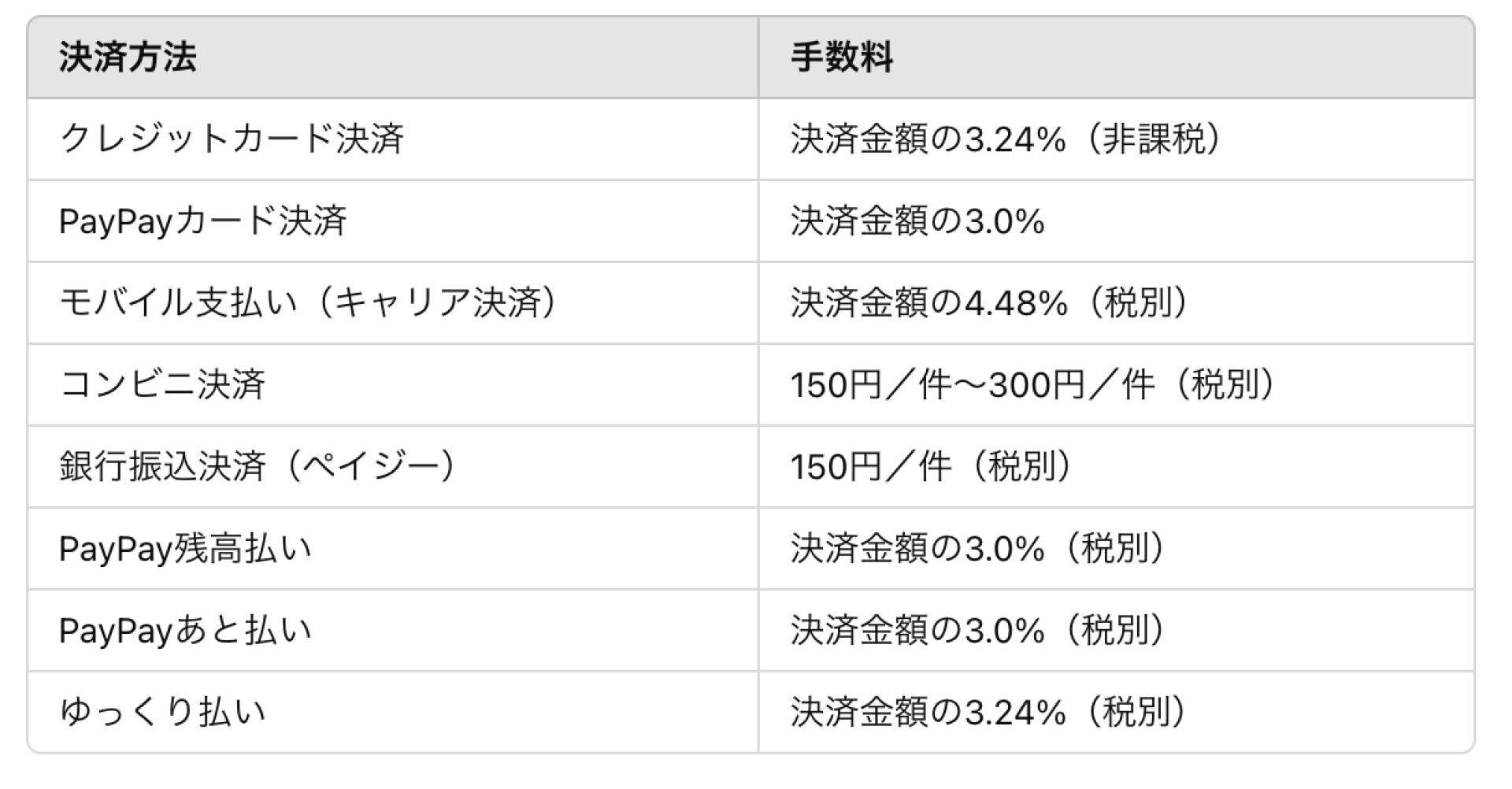1512x789 pixels.
Task: Select the 決済金額の3.24%(税別) fee cell
Action: [x=1116, y=712]
